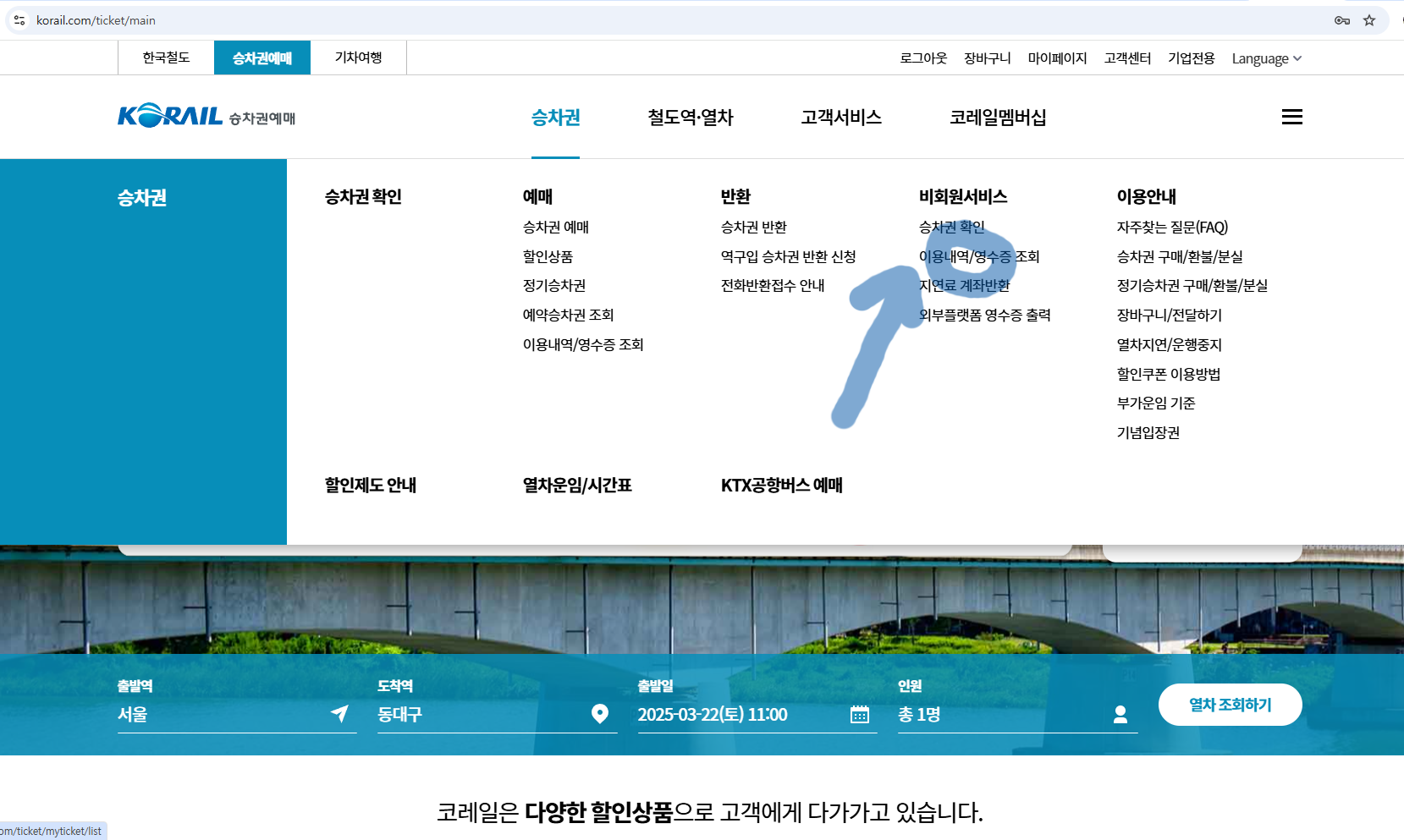1404x840 pixels.
Task: Click the 승차권 확인 heading in the first column
Action: [363, 196]
